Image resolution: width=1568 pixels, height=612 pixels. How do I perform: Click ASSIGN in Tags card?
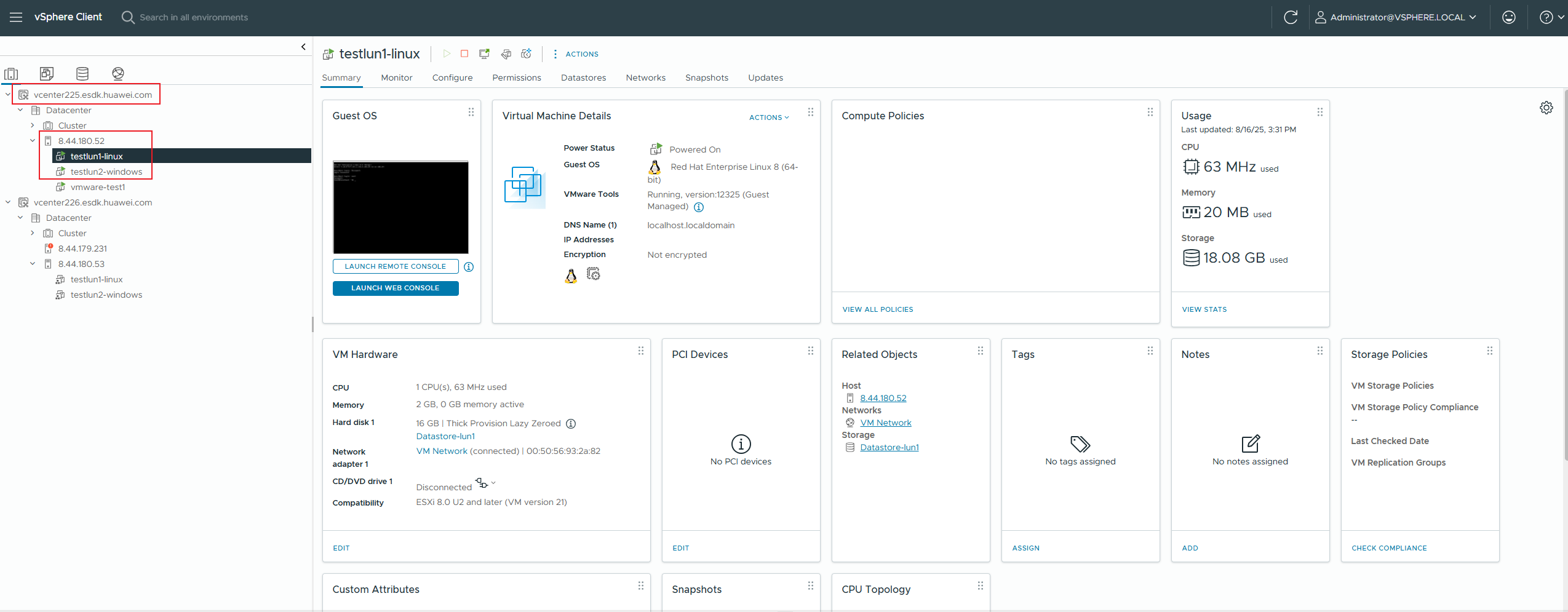[1025, 548]
